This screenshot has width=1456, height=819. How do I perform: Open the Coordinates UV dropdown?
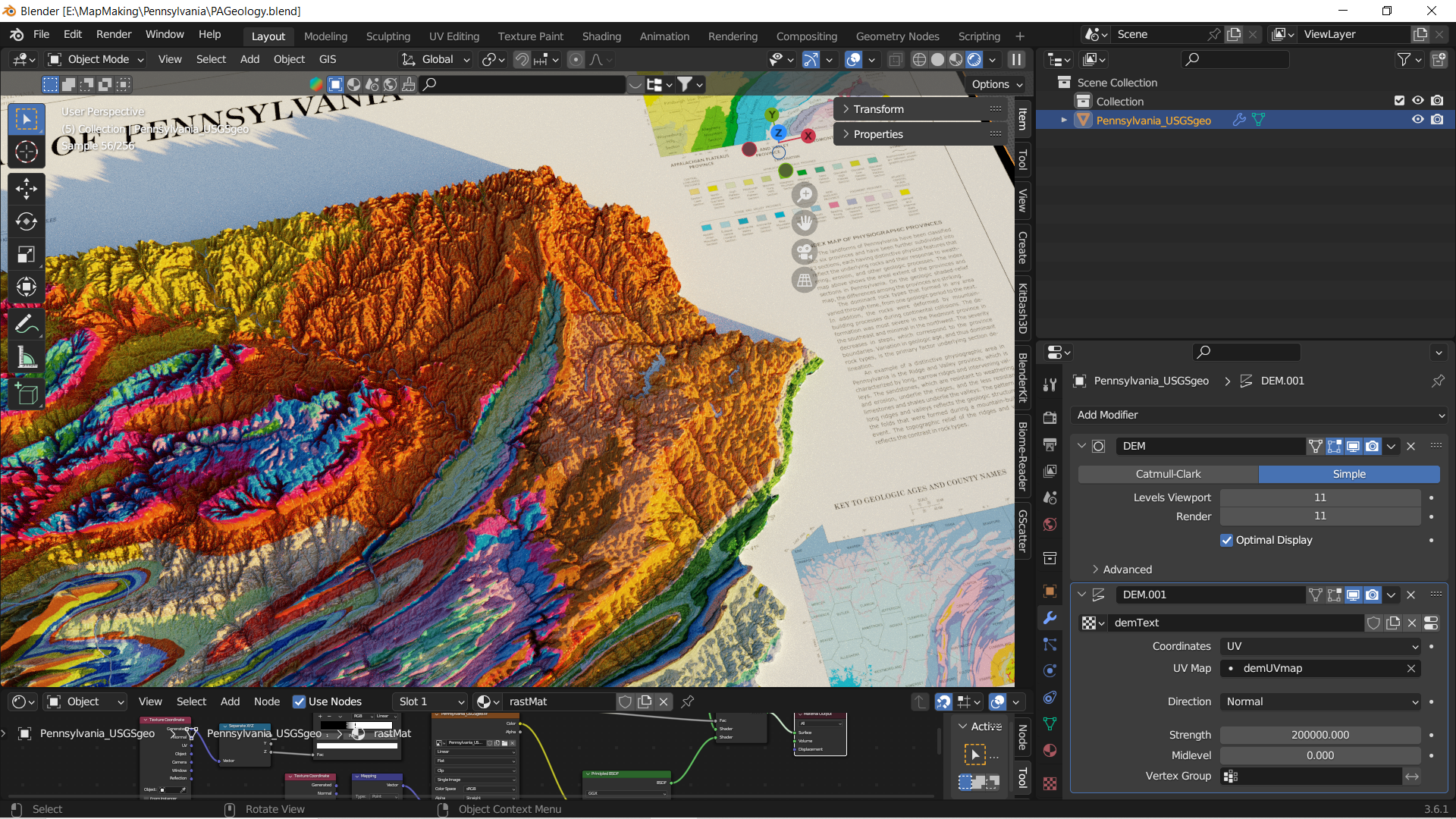coord(1319,646)
